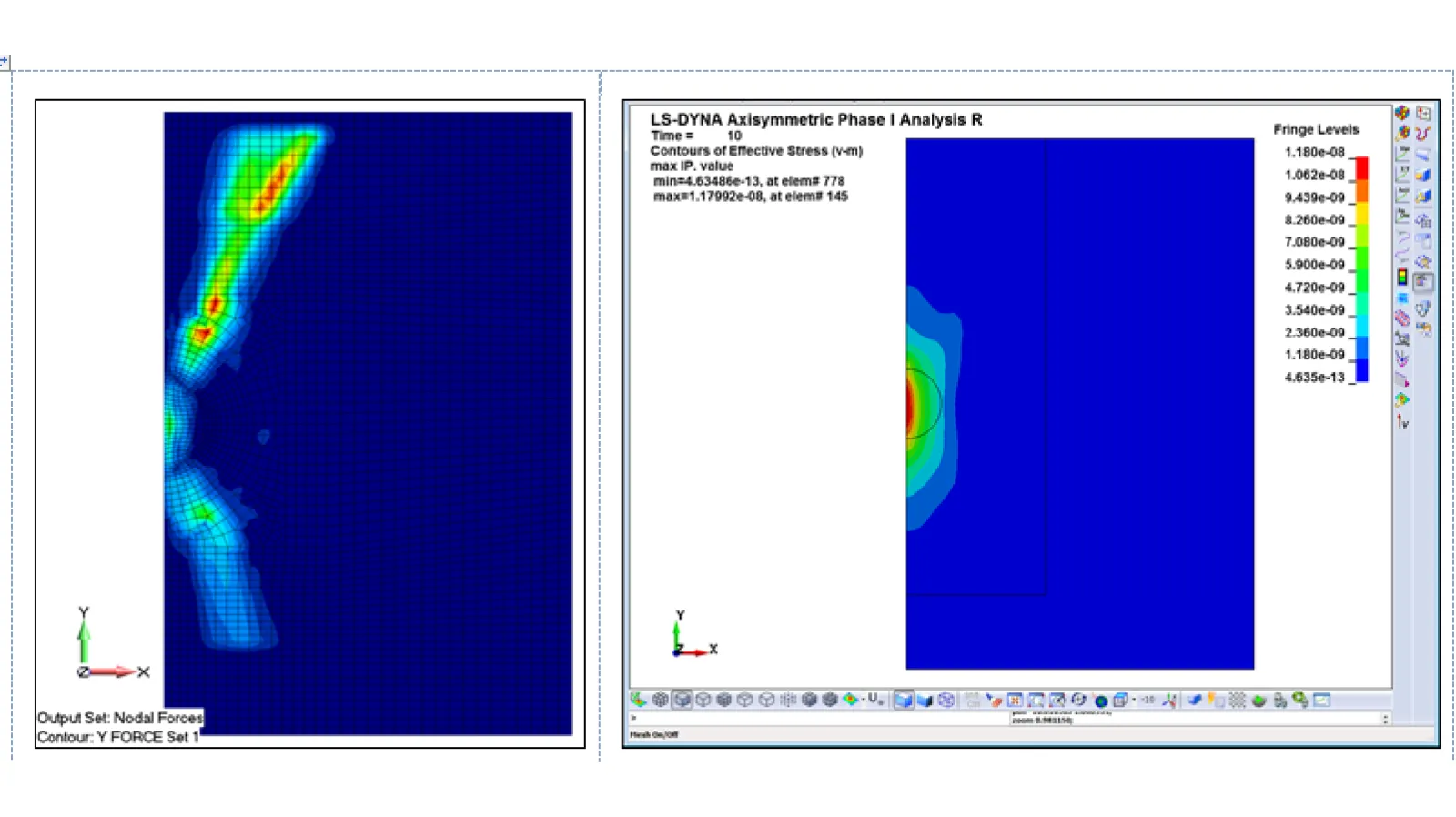
Task: Click the pink striped icon in right toolbar
Action: [1402, 318]
